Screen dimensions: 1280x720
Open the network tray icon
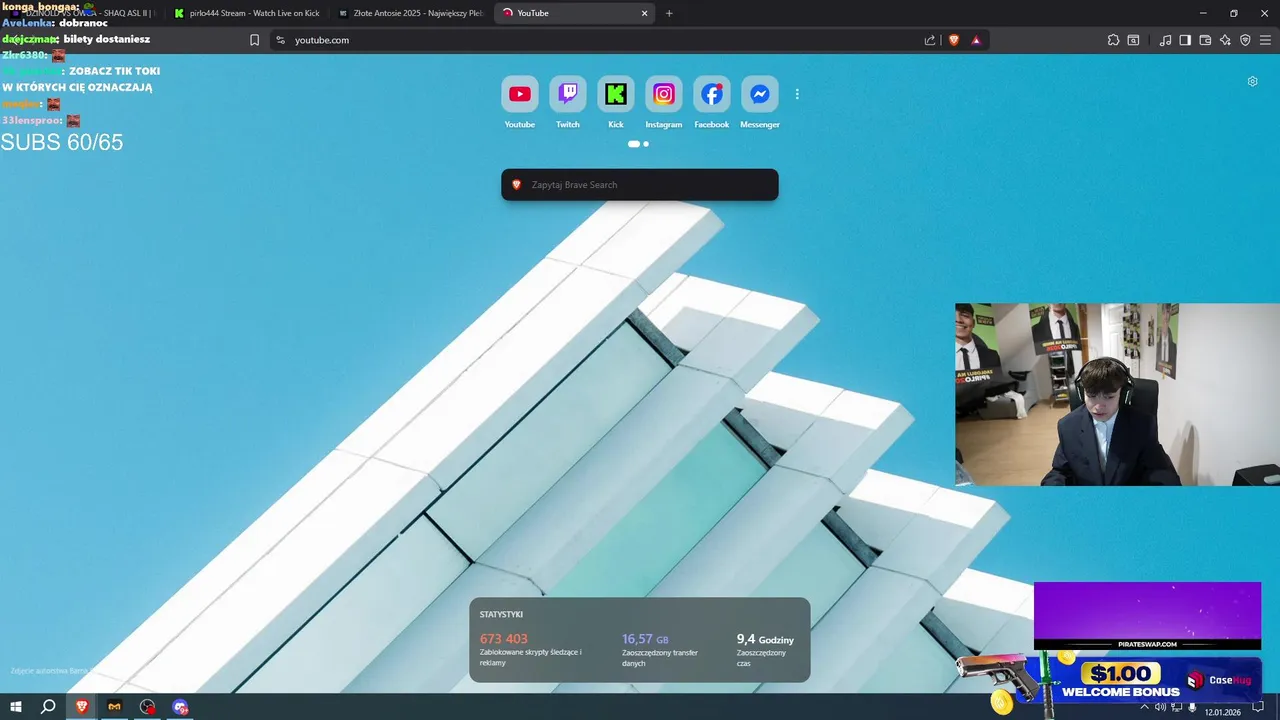1177,707
